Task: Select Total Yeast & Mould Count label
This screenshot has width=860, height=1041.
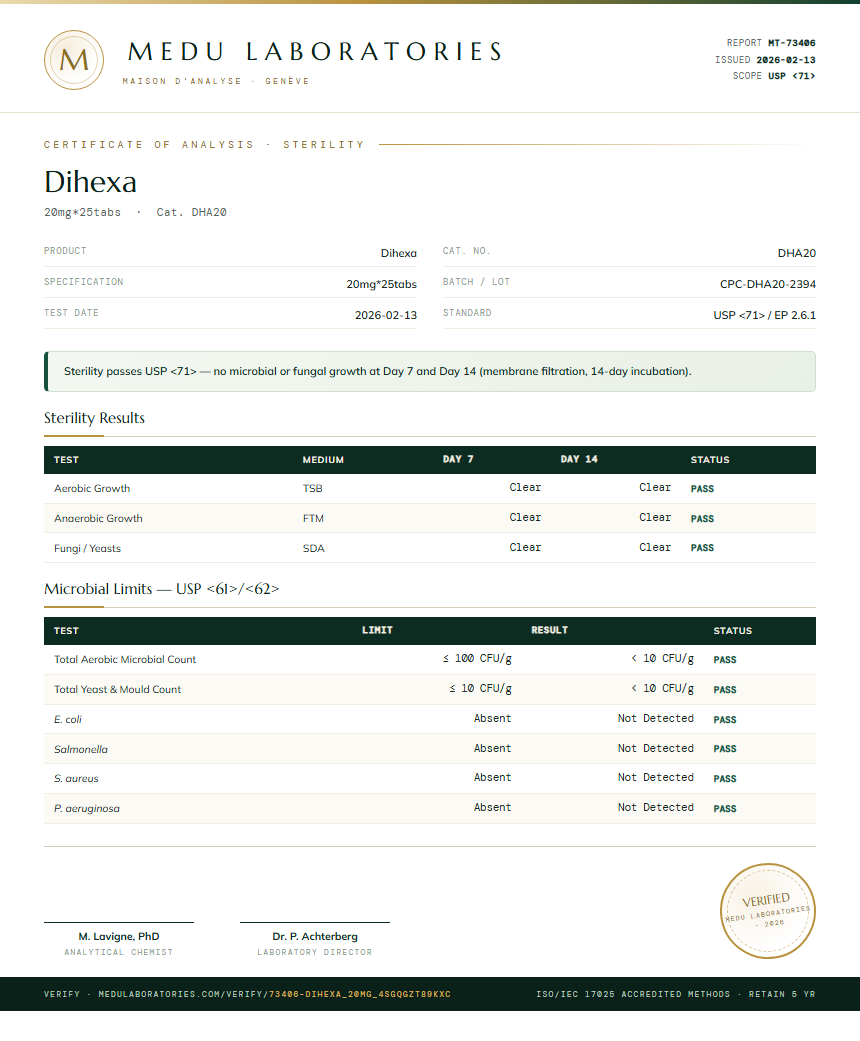Action: click(117, 689)
